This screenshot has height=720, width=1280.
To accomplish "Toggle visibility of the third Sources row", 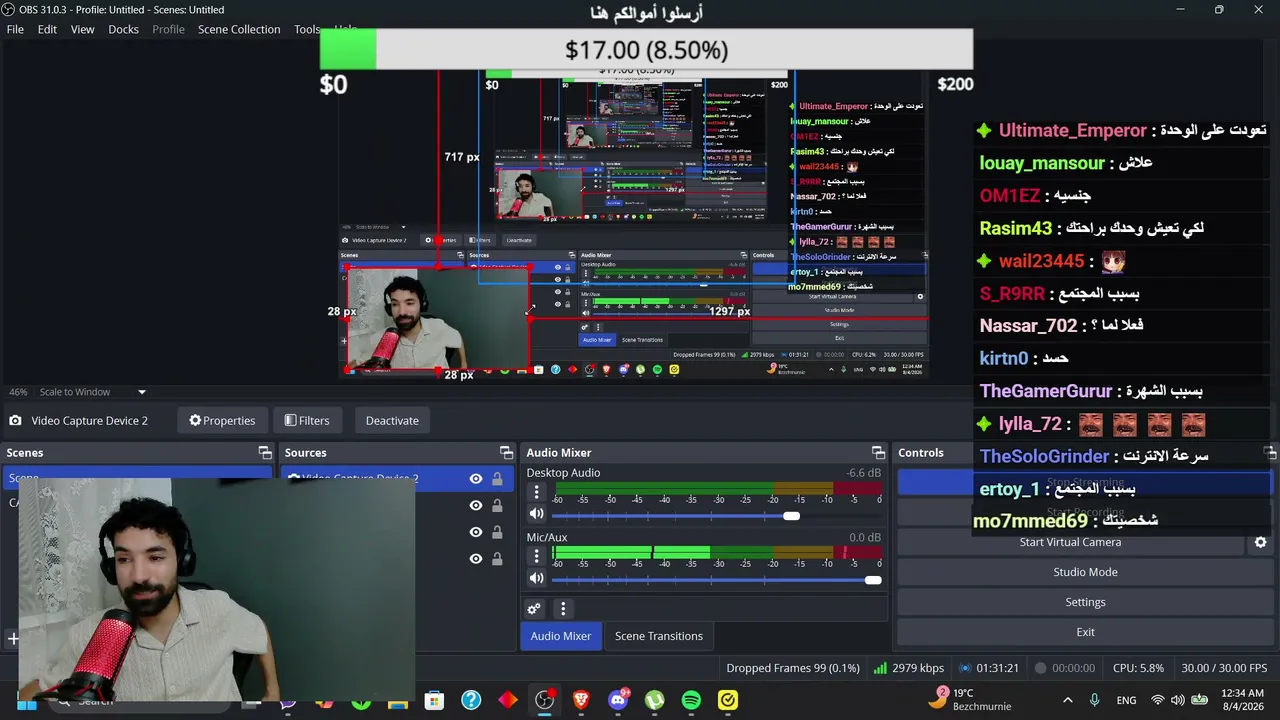I will (476, 532).
